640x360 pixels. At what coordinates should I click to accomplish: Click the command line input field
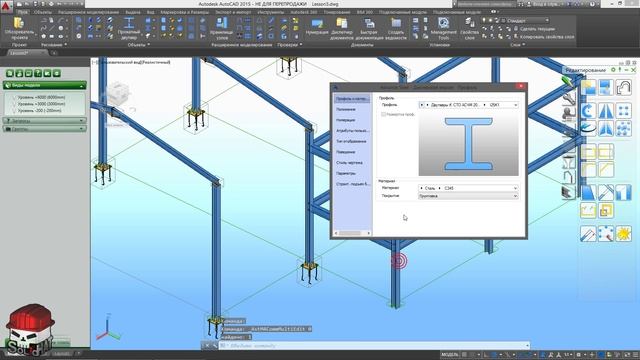[x=373, y=346]
